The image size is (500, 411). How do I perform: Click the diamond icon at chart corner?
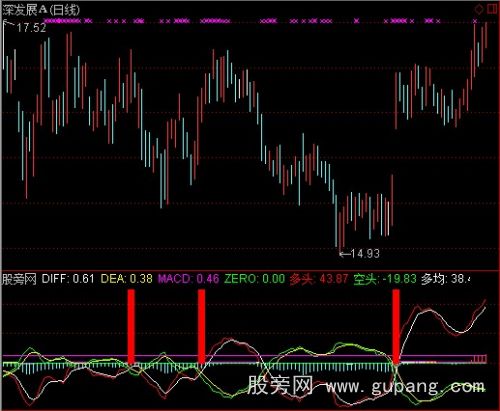pyautogui.click(x=479, y=9)
